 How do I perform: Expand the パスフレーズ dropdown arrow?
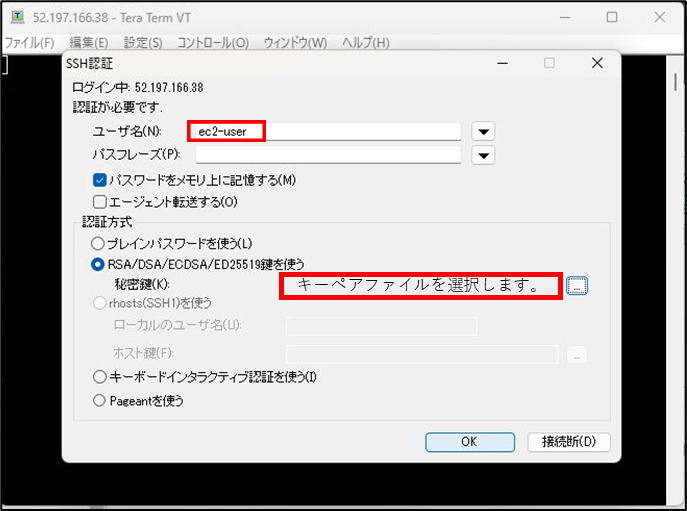click(x=483, y=155)
